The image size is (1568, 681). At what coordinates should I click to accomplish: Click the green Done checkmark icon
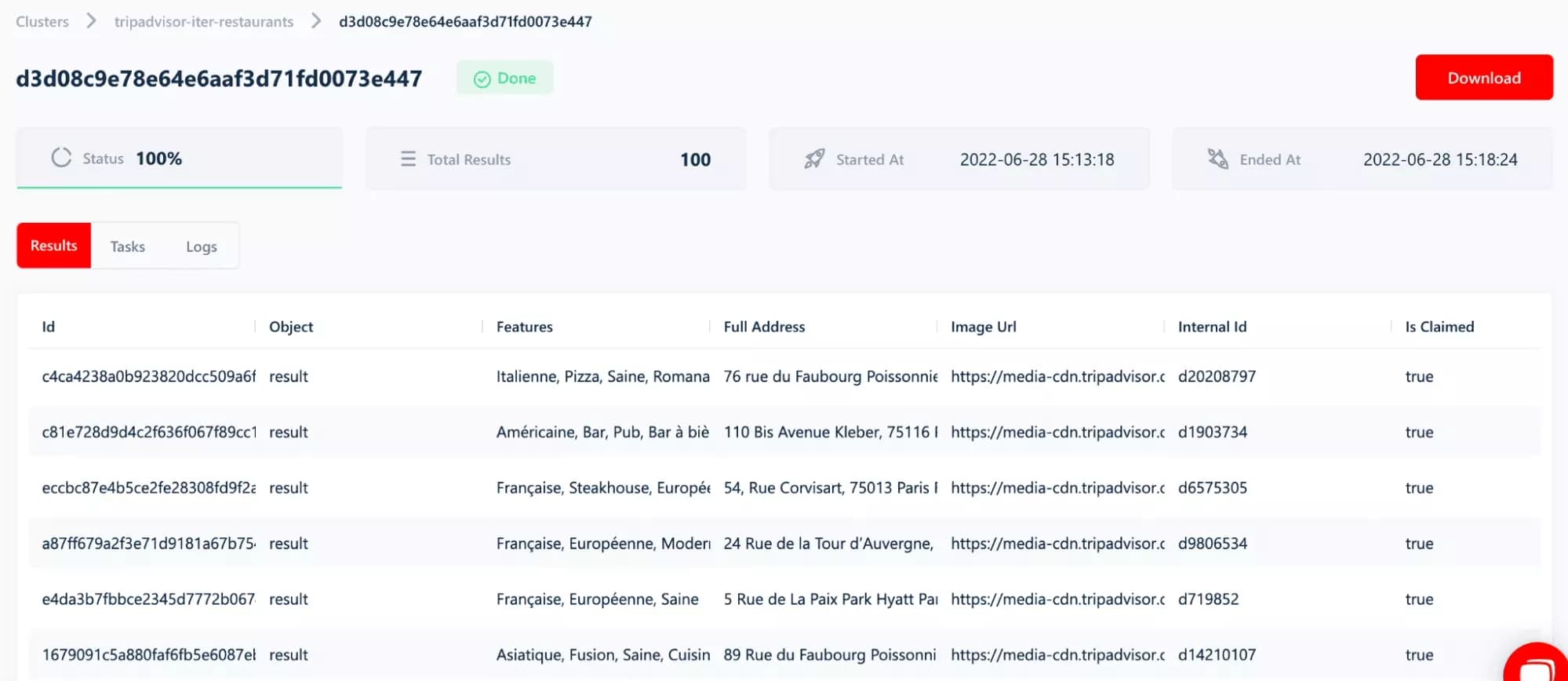coord(482,79)
